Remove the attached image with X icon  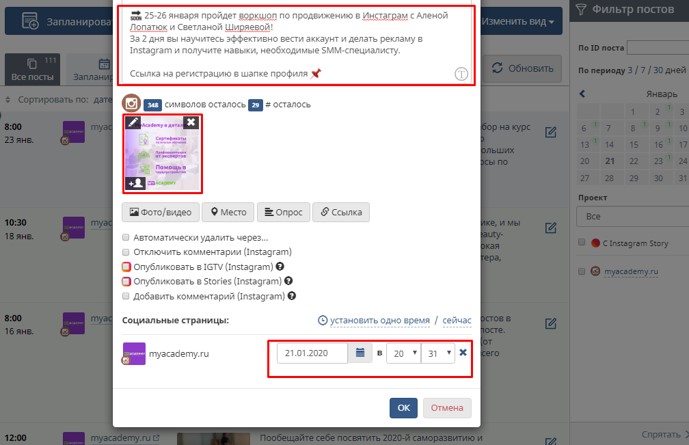coord(191,122)
